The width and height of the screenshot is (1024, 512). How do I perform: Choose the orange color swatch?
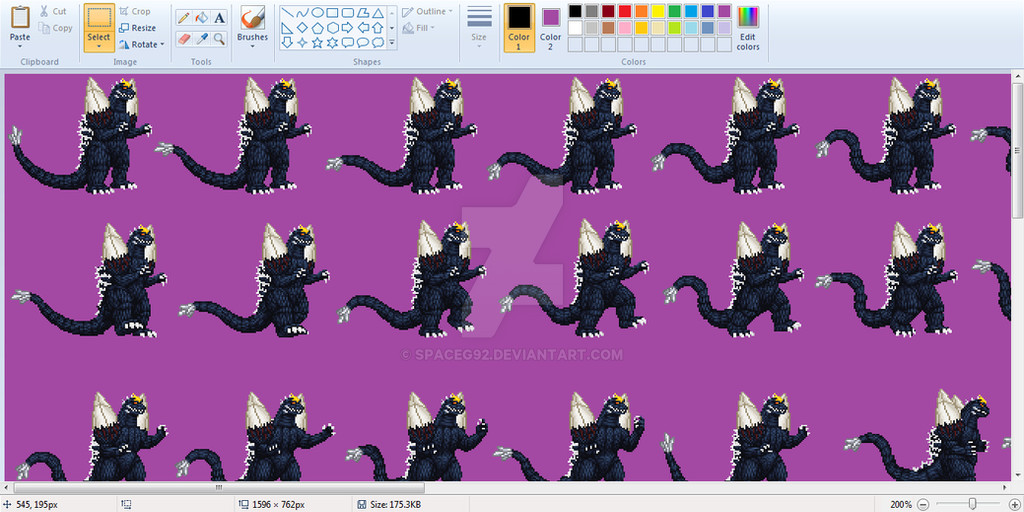[641, 11]
